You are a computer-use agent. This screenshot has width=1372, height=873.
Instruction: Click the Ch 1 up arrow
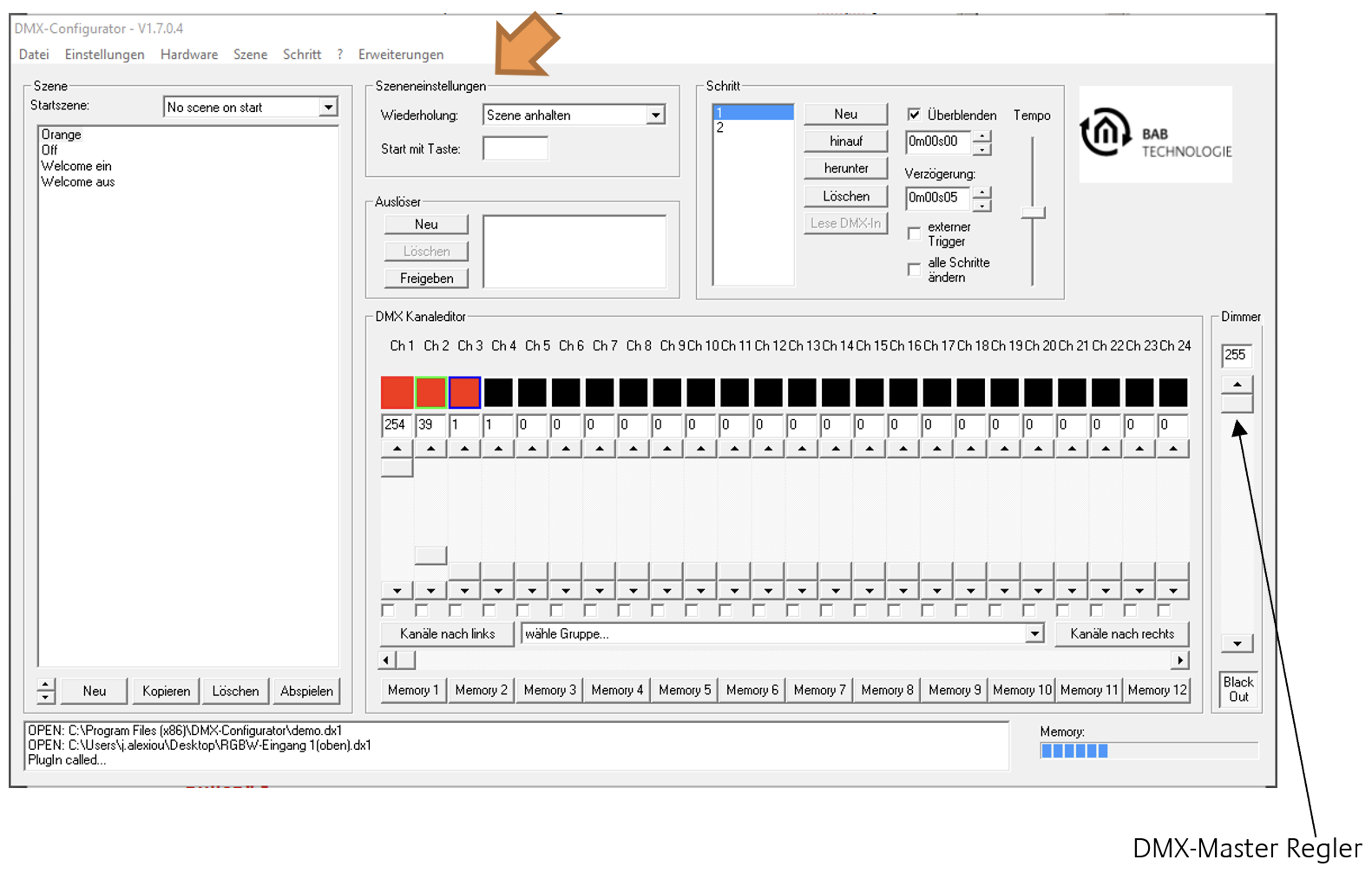point(397,449)
